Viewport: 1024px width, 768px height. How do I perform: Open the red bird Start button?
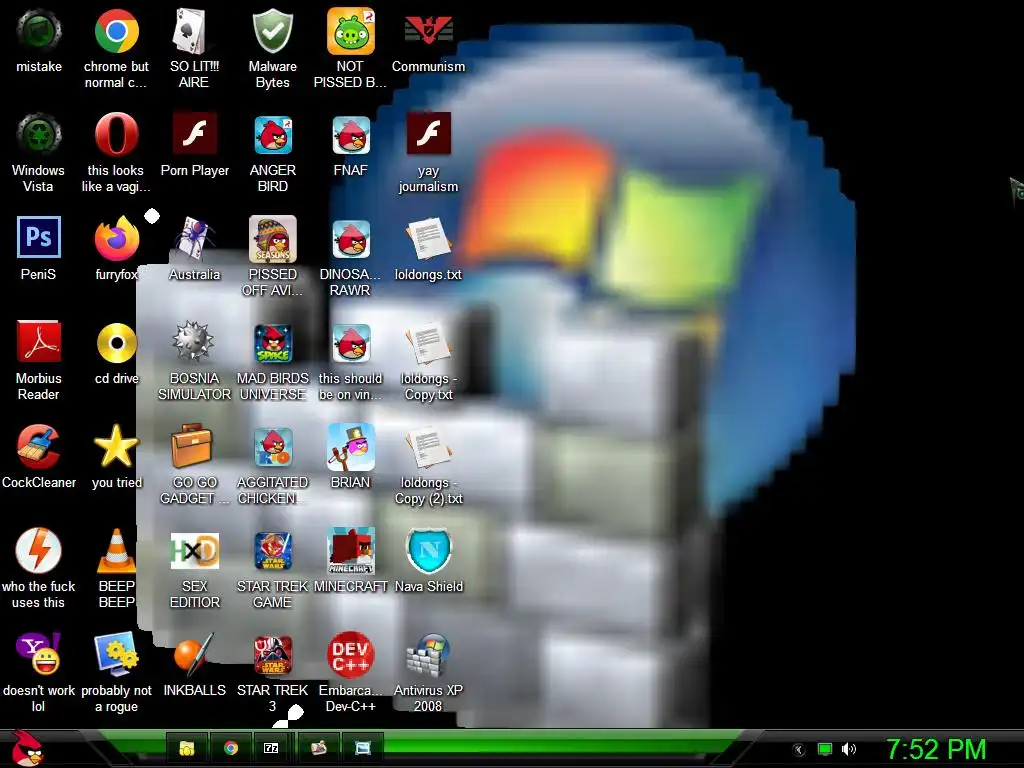pos(26,748)
